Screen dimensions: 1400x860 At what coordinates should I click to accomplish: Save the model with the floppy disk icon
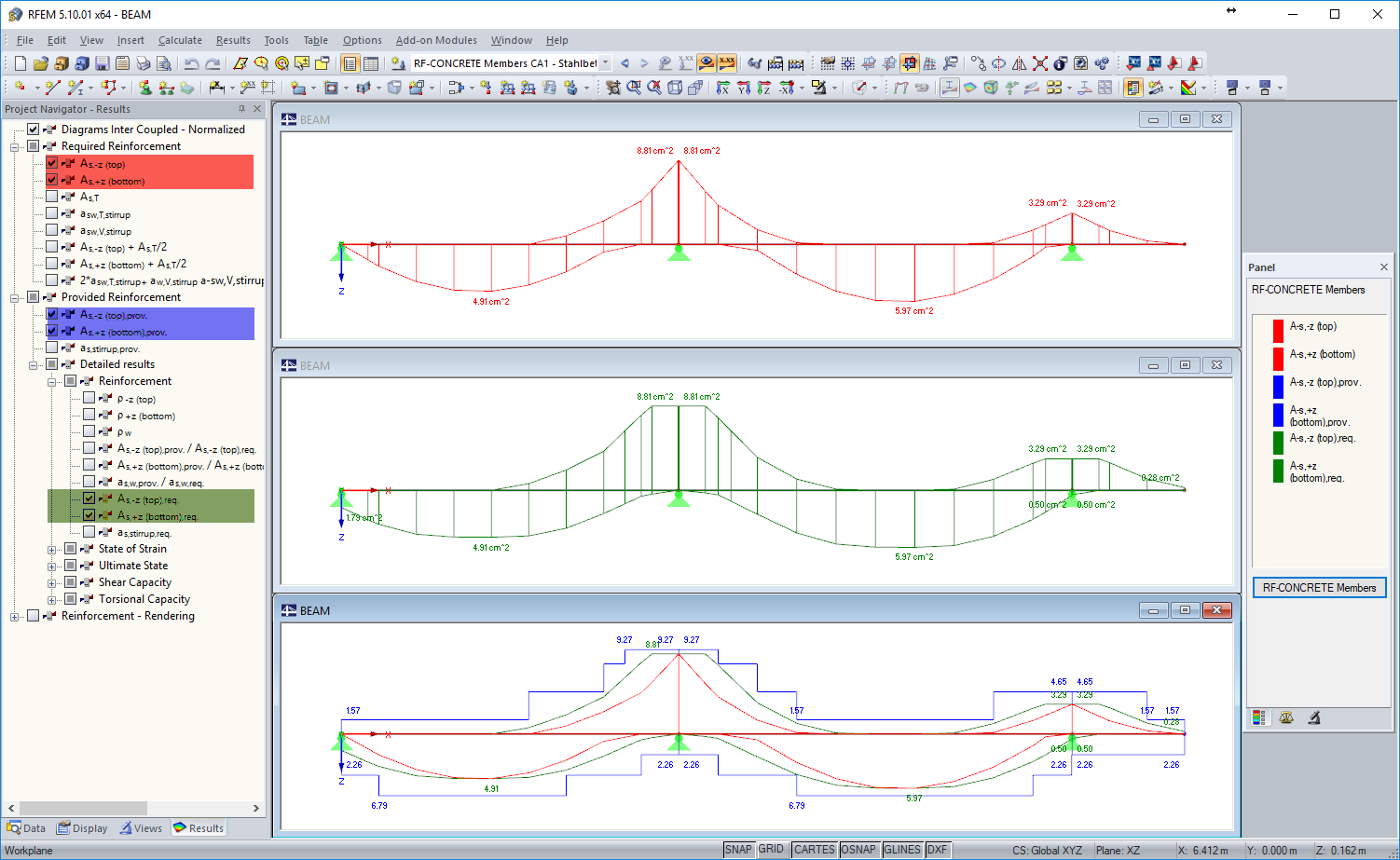pyautogui.click(x=102, y=63)
